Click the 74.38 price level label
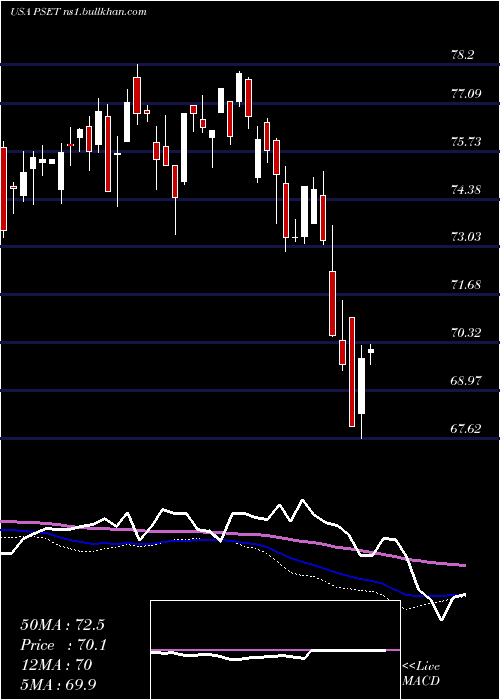 point(466,190)
